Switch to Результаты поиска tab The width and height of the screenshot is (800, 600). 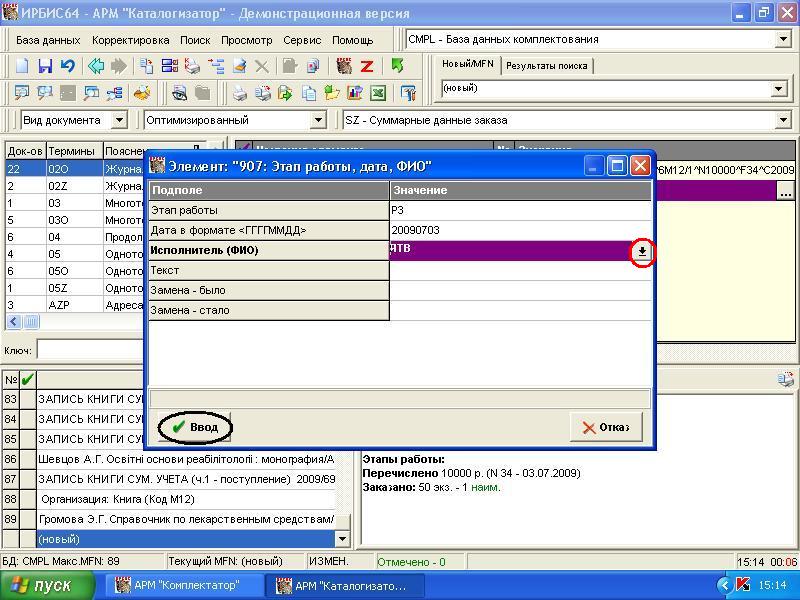(x=546, y=66)
